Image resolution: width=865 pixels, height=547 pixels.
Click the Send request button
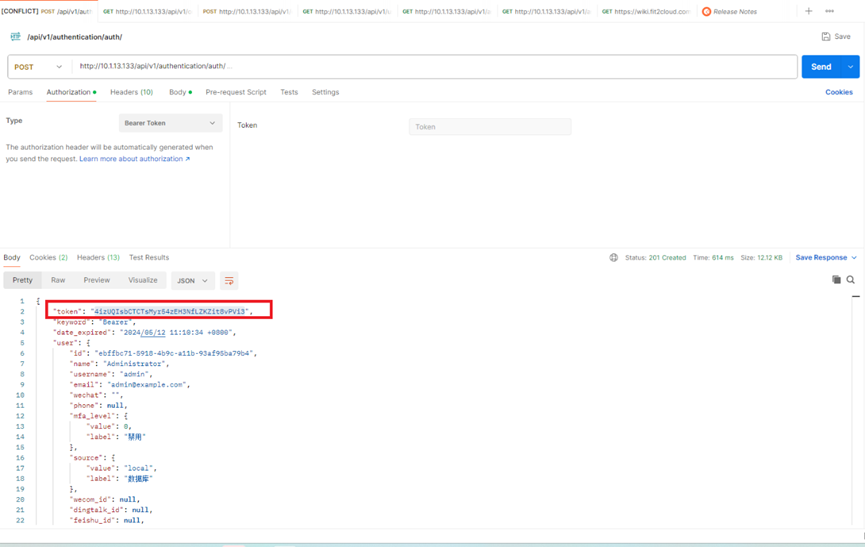pyautogui.click(x=821, y=67)
